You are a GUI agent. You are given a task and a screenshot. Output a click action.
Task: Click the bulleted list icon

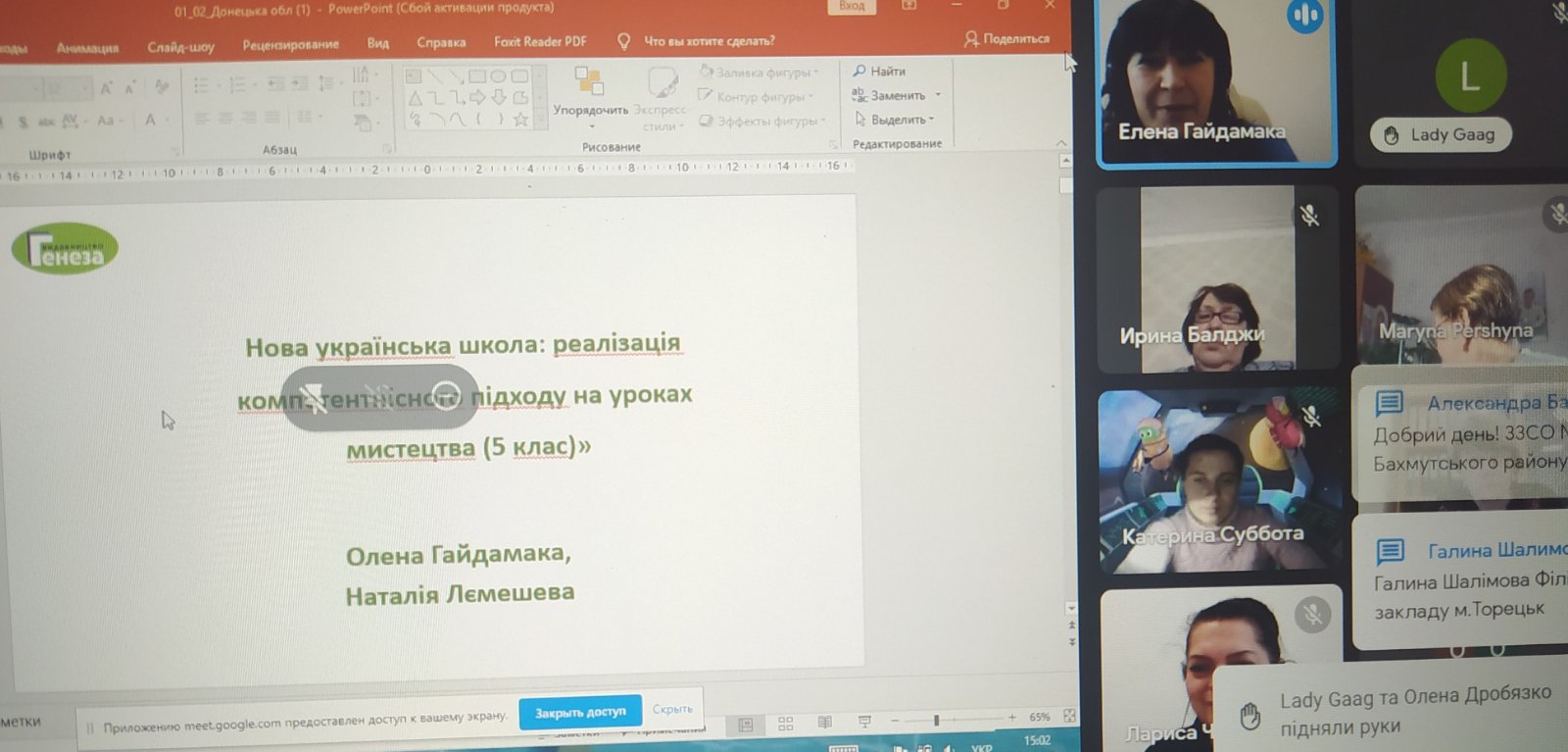pyautogui.click(x=201, y=86)
